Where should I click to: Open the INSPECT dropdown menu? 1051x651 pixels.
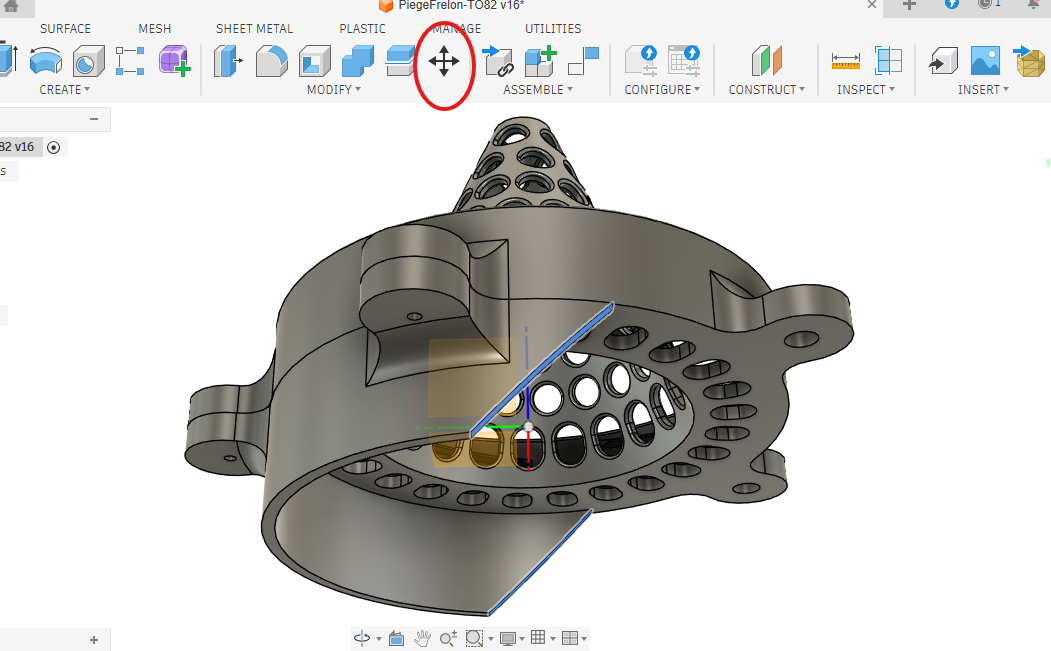point(865,90)
